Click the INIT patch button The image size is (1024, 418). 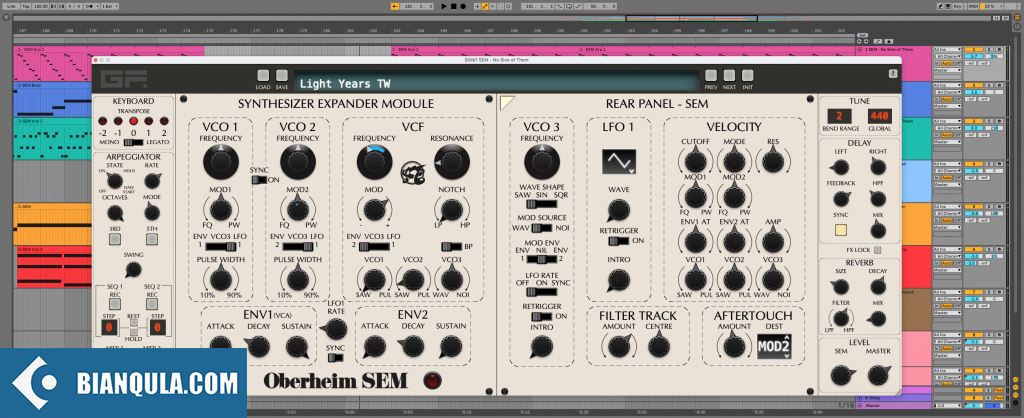point(747,76)
